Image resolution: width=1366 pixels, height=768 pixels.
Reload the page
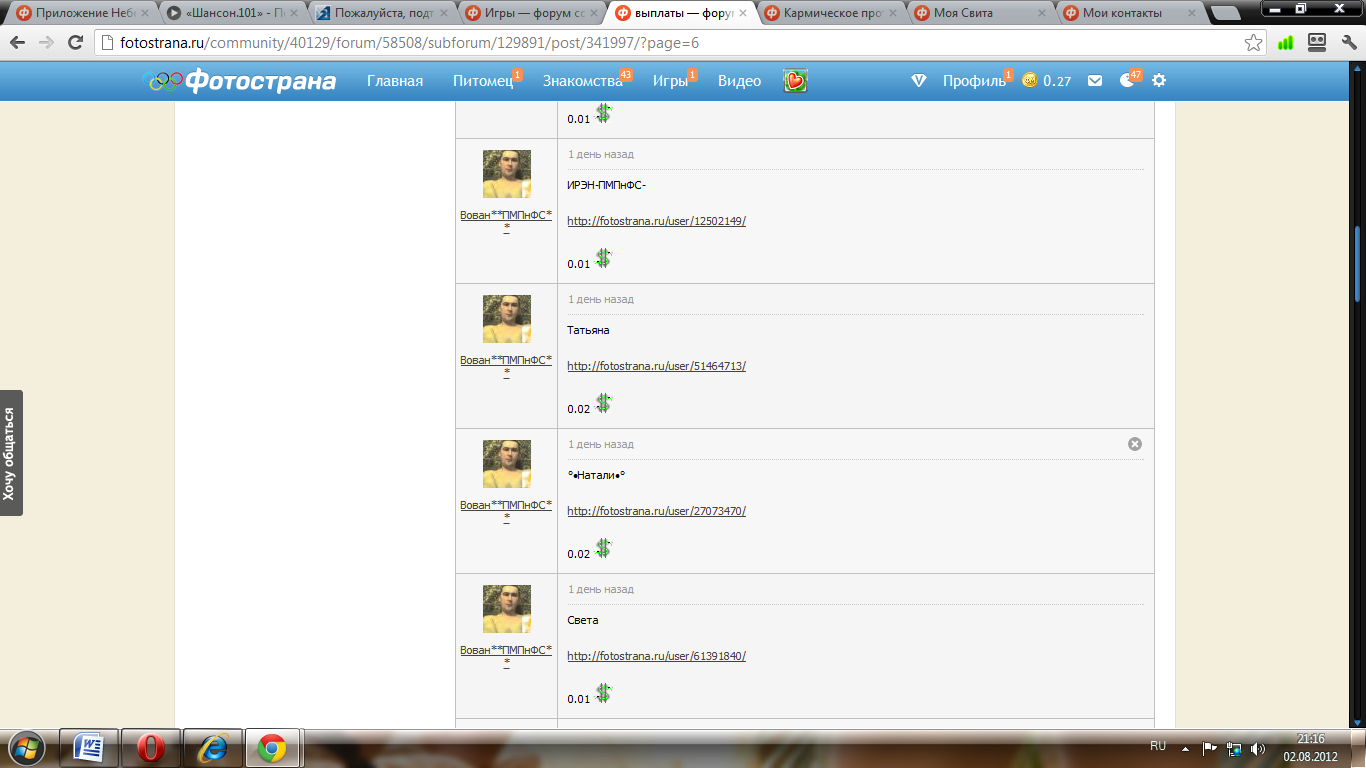click(x=75, y=43)
